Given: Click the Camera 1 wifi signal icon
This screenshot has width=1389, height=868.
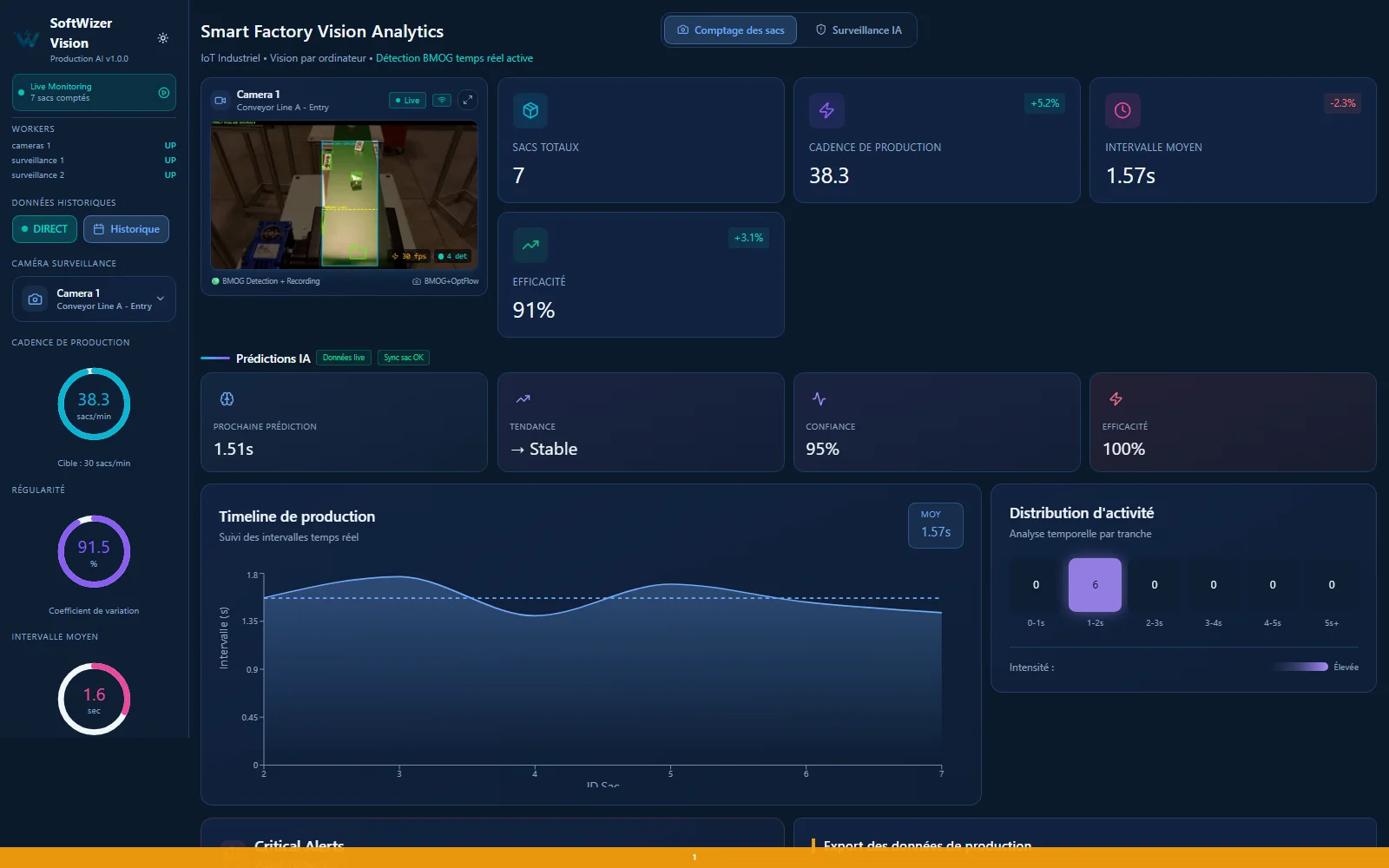Looking at the screenshot, I should tap(442, 100).
